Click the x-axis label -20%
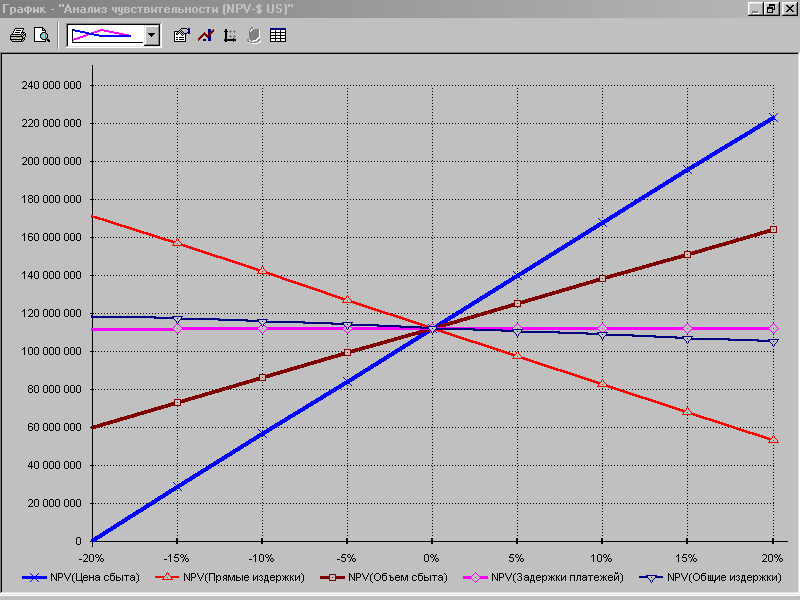This screenshot has height=600, width=800. 92,558
